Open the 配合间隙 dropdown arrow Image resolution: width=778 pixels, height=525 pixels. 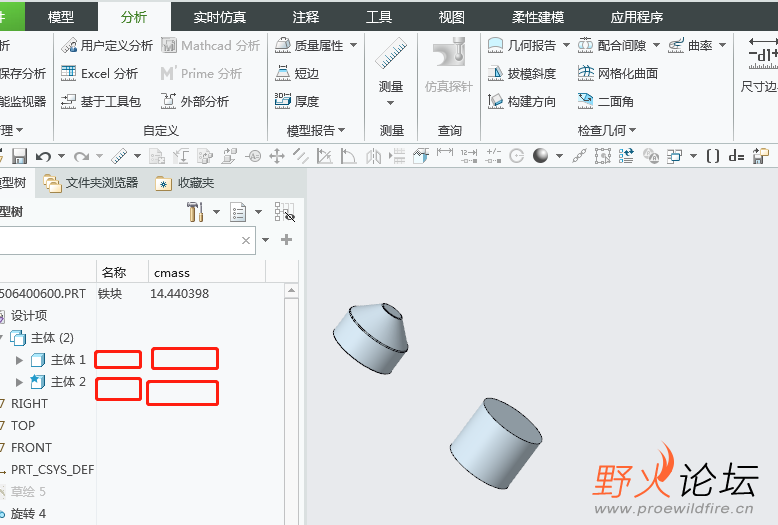tap(656, 45)
